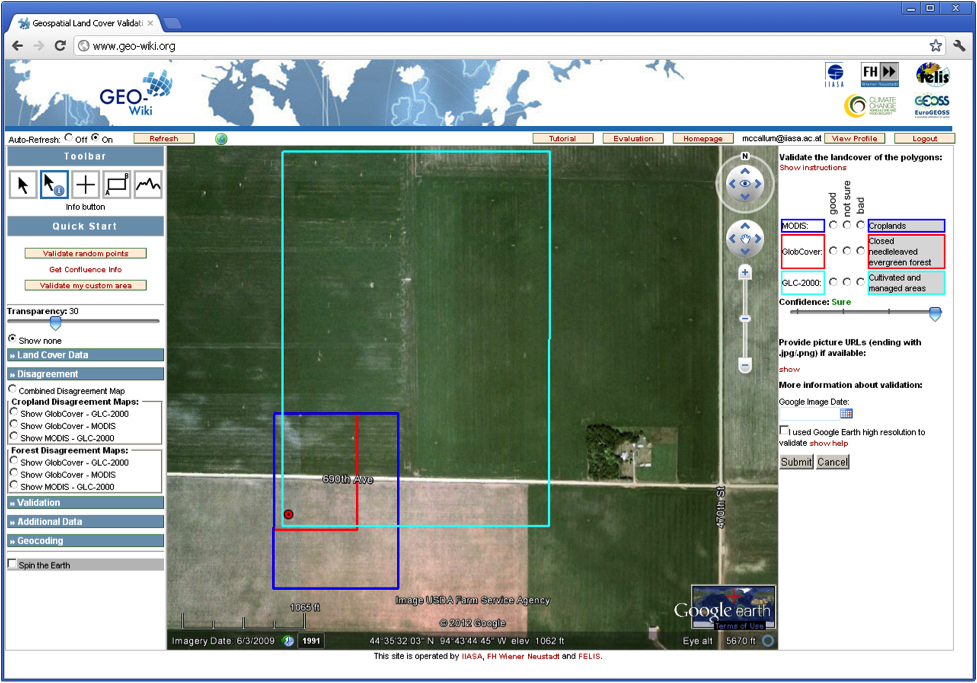Select cropland Show GlobCover - MODIS
Image resolution: width=977 pixels, height=683 pixels.
[x=14, y=424]
